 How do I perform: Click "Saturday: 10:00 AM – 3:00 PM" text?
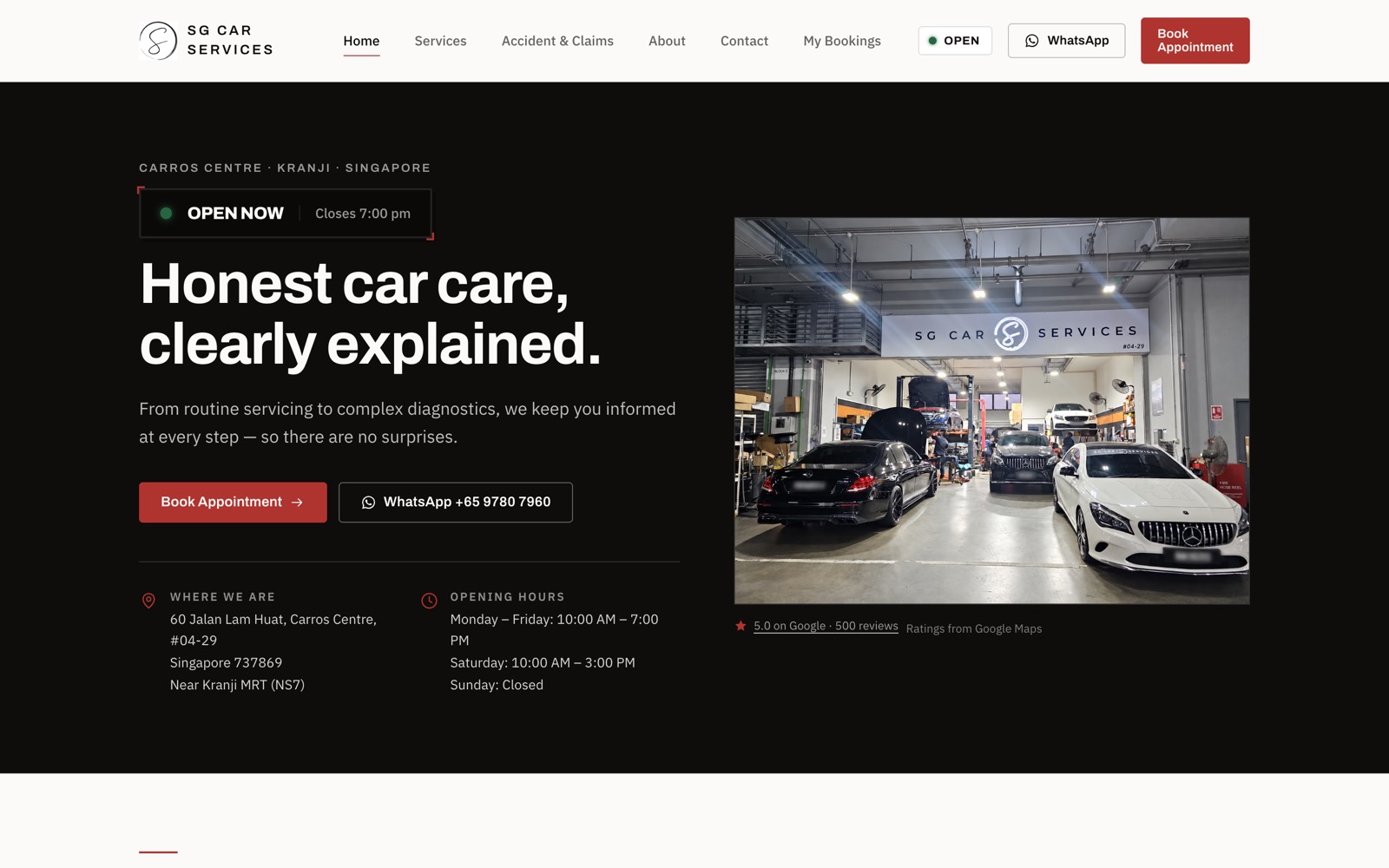[543, 663]
